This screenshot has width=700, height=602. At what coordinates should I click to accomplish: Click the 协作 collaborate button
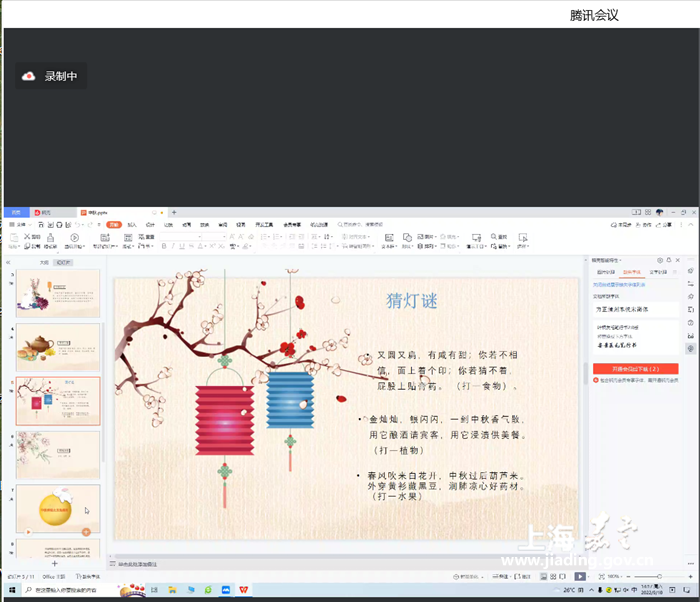coord(644,225)
